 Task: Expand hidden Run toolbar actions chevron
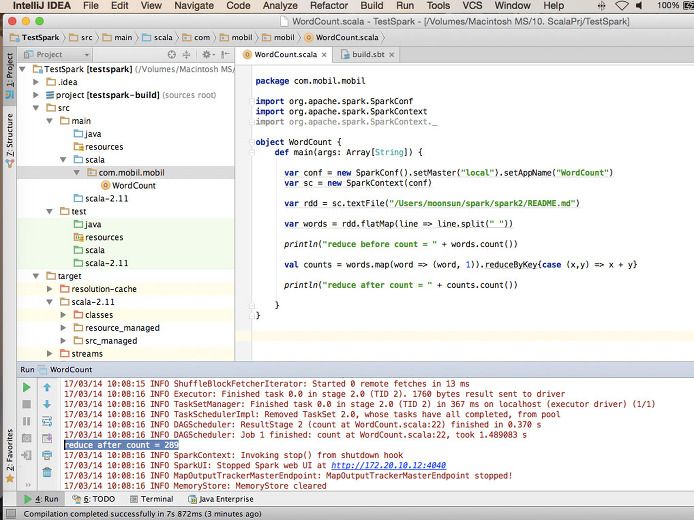tap(28, 485)
